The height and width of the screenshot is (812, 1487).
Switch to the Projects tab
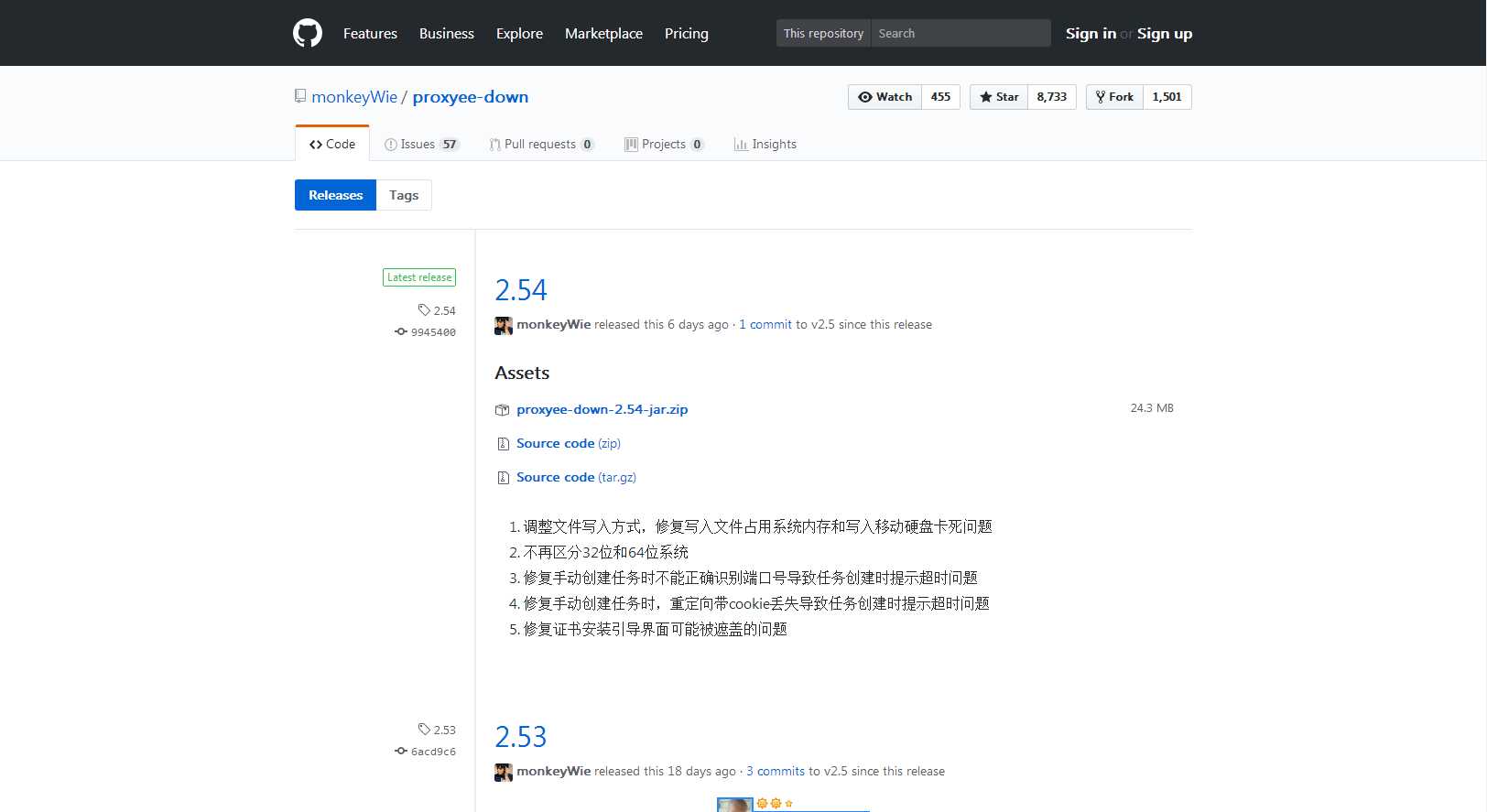point(664,144)
